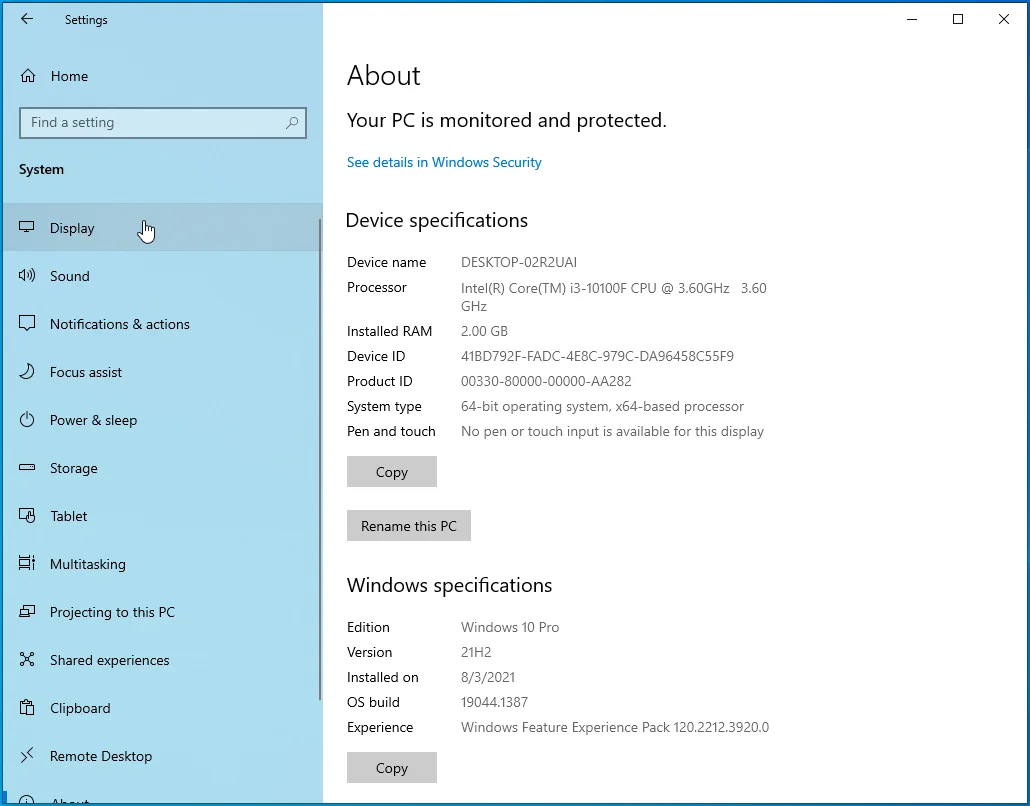The image size is (1030, 806).
Task: Click the Shared experiences icon
Action: [26, 659]
